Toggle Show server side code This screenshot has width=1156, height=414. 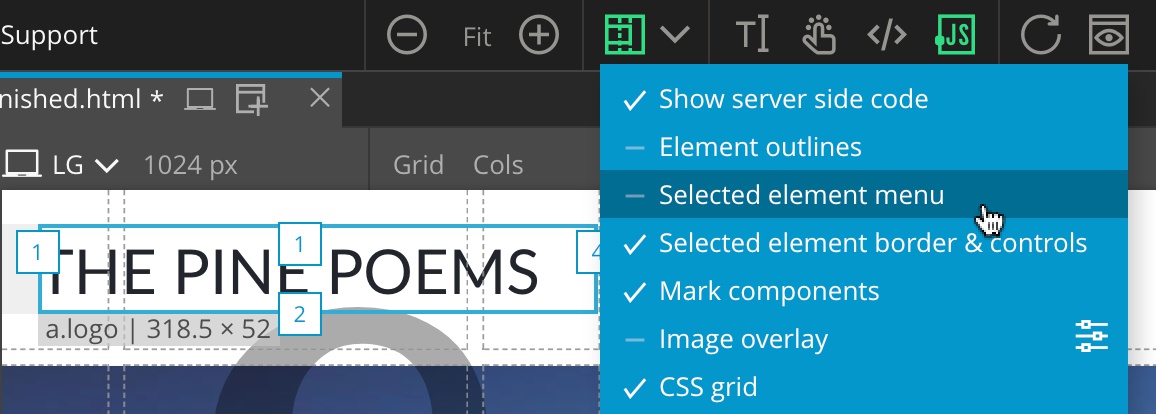coord(864,99)
